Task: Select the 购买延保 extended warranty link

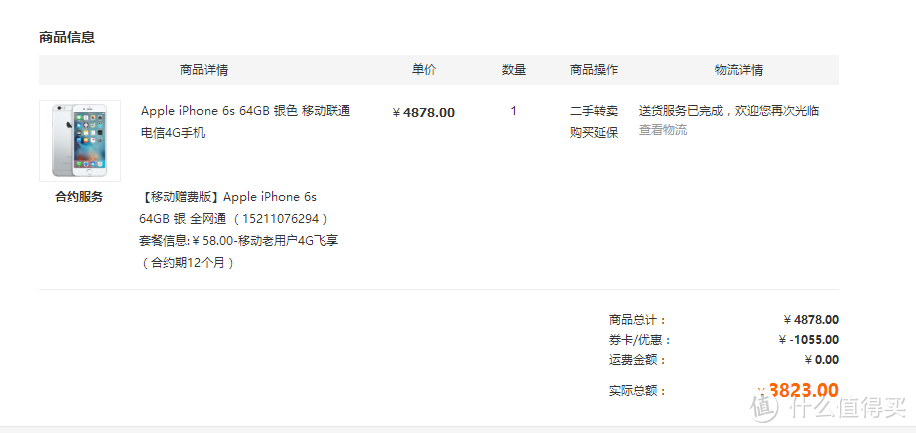Action: 594,132
